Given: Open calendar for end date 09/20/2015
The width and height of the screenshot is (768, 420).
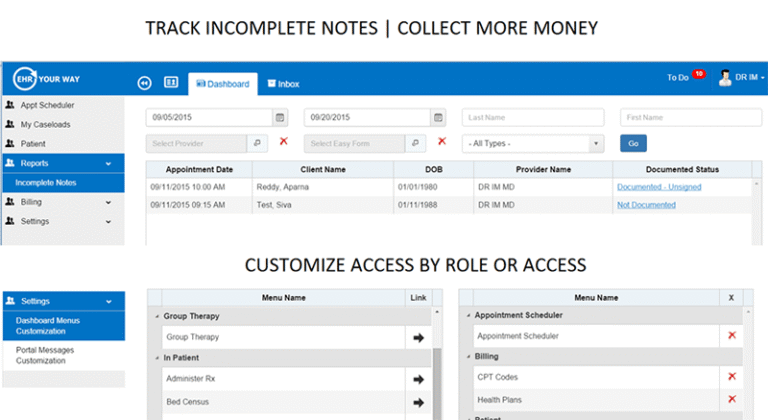Looking at the screenshot, I should [438, 117].
